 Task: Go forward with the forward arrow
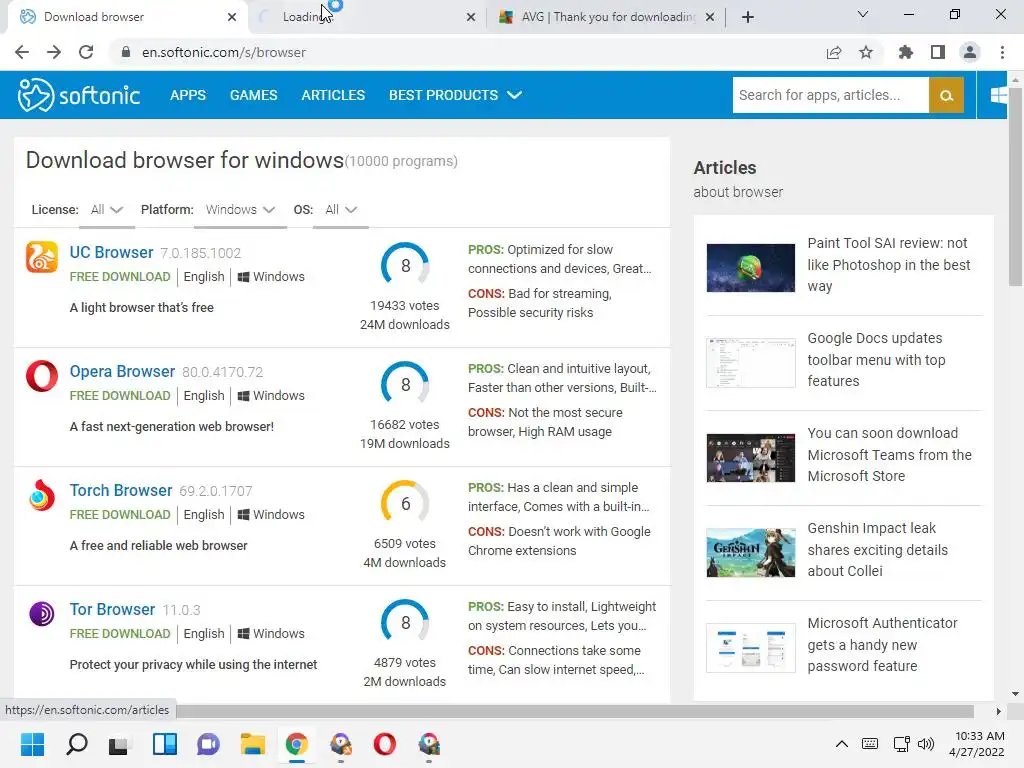(x=54, y=52)
